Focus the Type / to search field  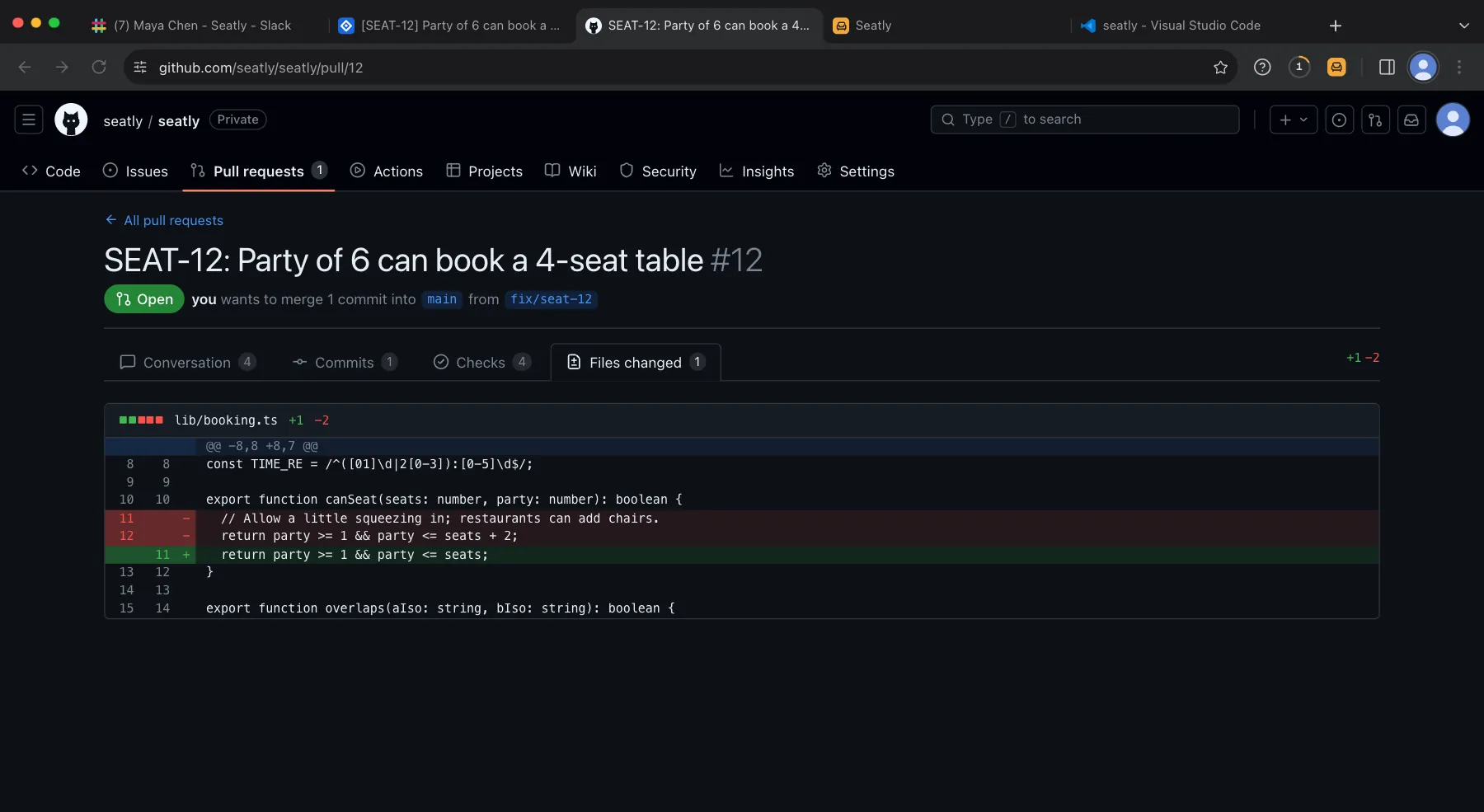coord(1085,120)
